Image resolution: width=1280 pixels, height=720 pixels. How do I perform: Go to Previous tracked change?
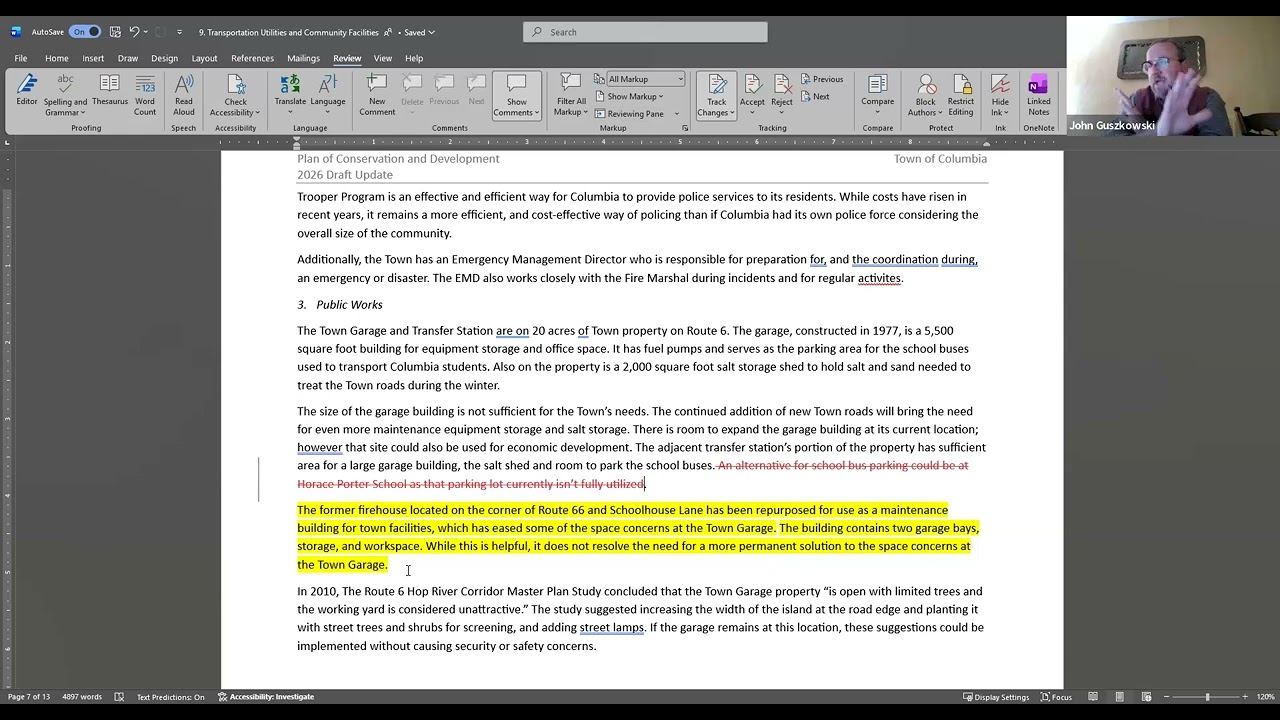822,79
